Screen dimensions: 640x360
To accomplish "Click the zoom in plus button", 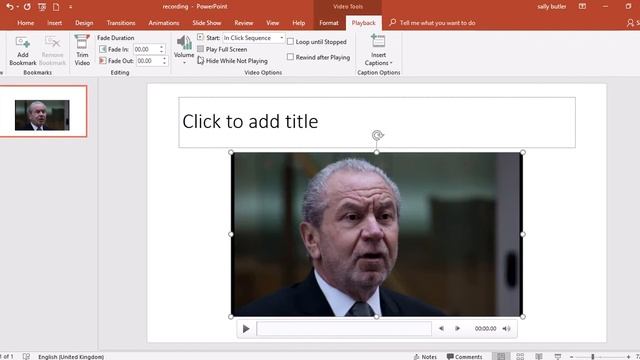I will (628, 357).
